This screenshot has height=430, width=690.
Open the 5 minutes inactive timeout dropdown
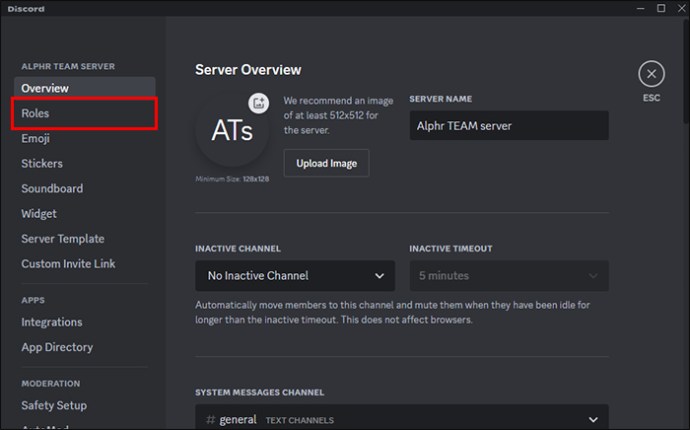point(509,276)
